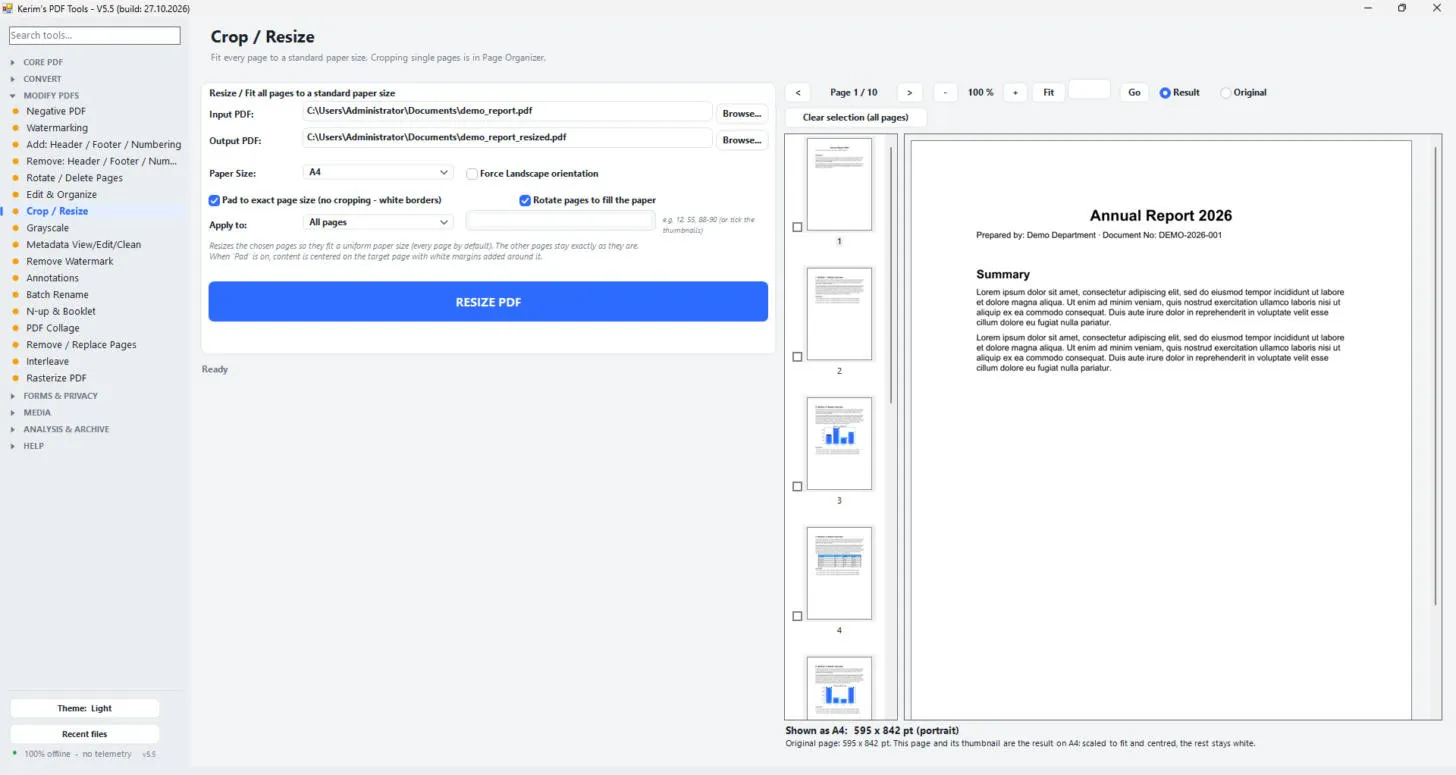Viewport: 1456px width, 775px height.
Task: Zoom out with the minus button
Action: [945, 92]
